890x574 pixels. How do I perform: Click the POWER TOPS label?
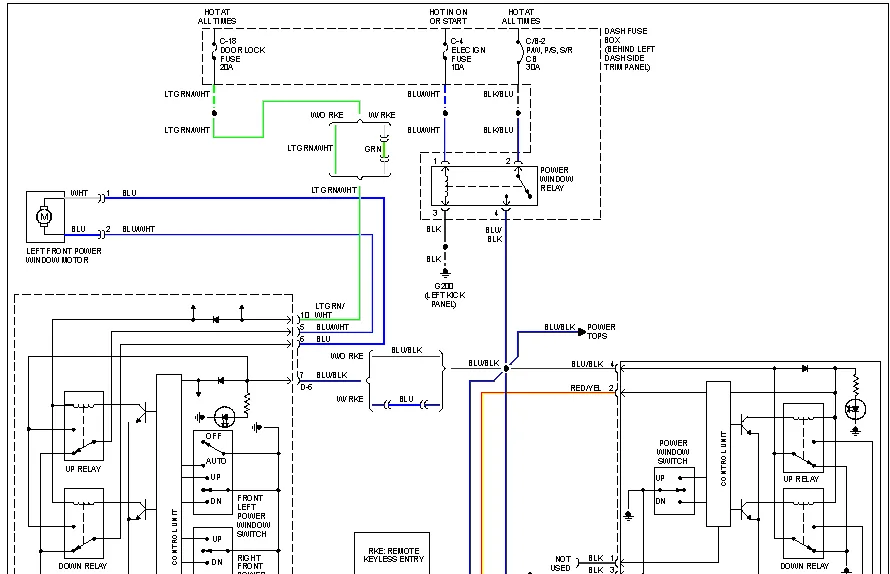tap(601, 332)
